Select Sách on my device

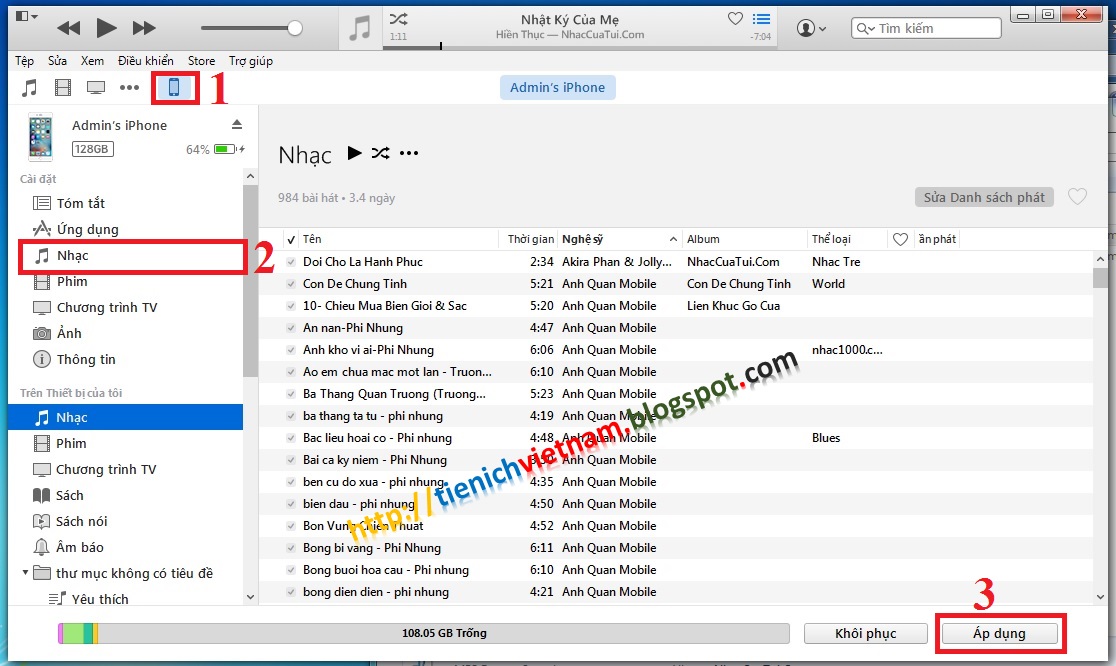tap(70, 495)
